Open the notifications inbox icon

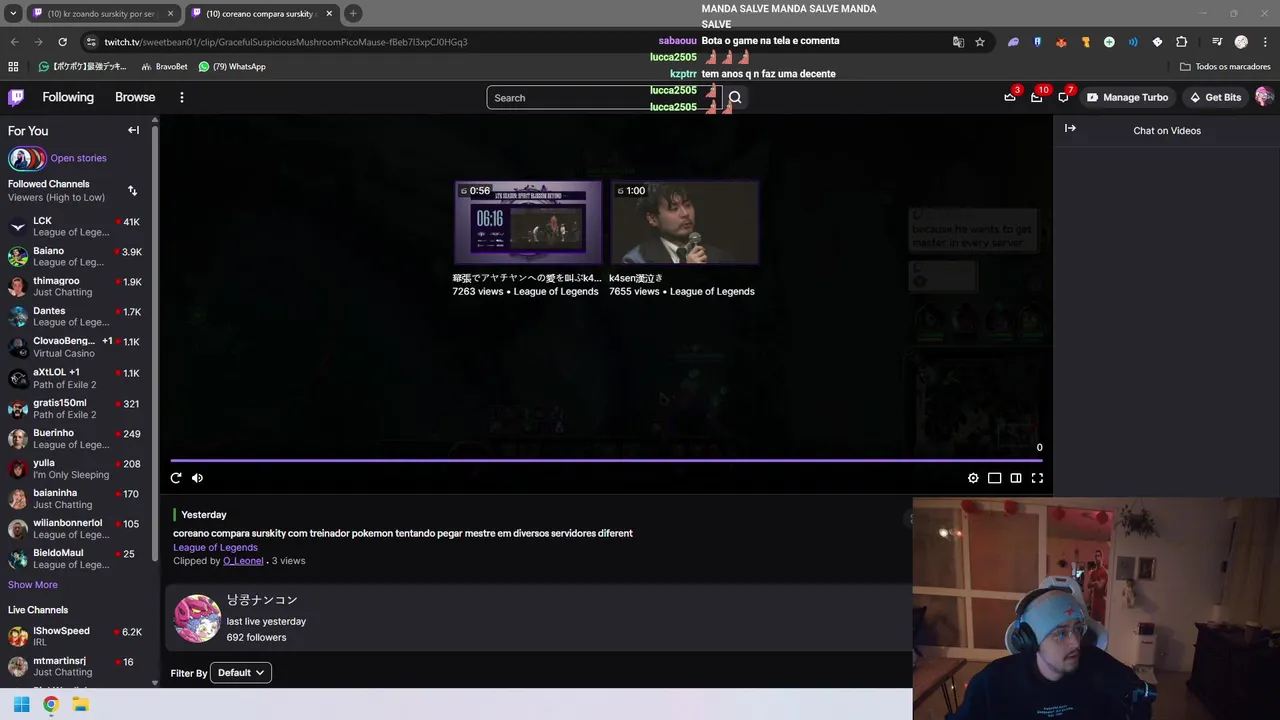click(1037, 97)
